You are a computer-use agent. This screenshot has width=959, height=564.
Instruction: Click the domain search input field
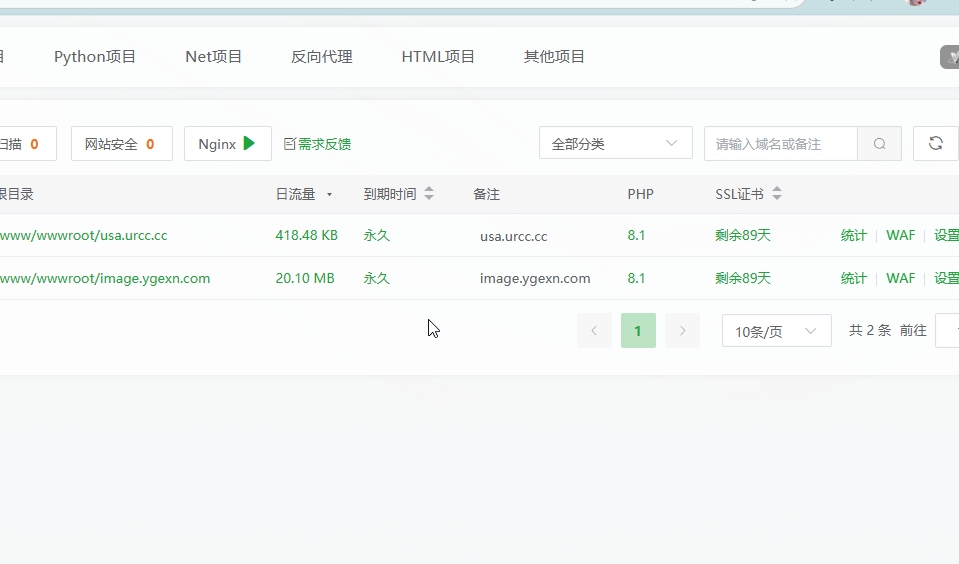tap(780, 144)
